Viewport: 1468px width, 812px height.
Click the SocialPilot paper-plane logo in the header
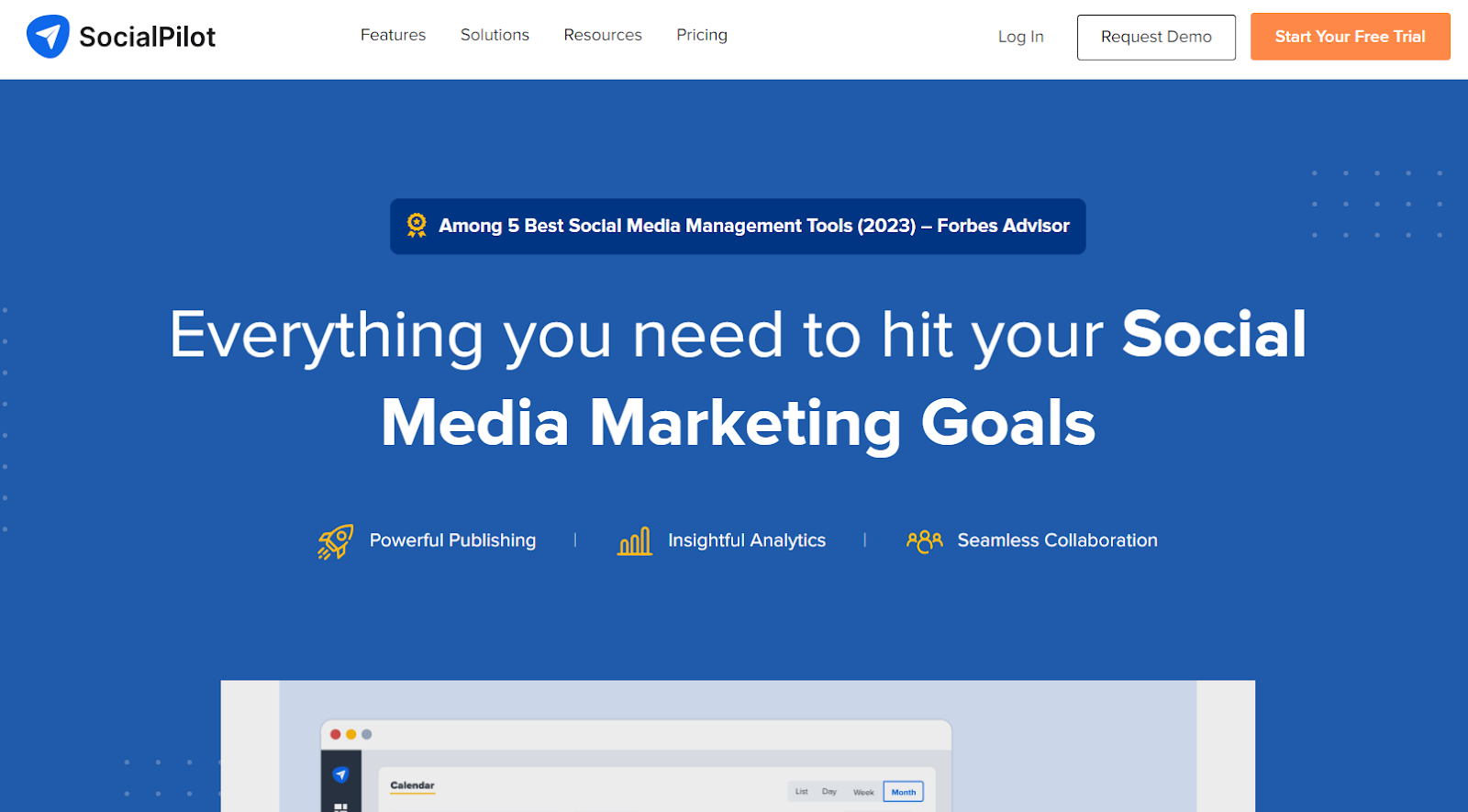(48, 37)
